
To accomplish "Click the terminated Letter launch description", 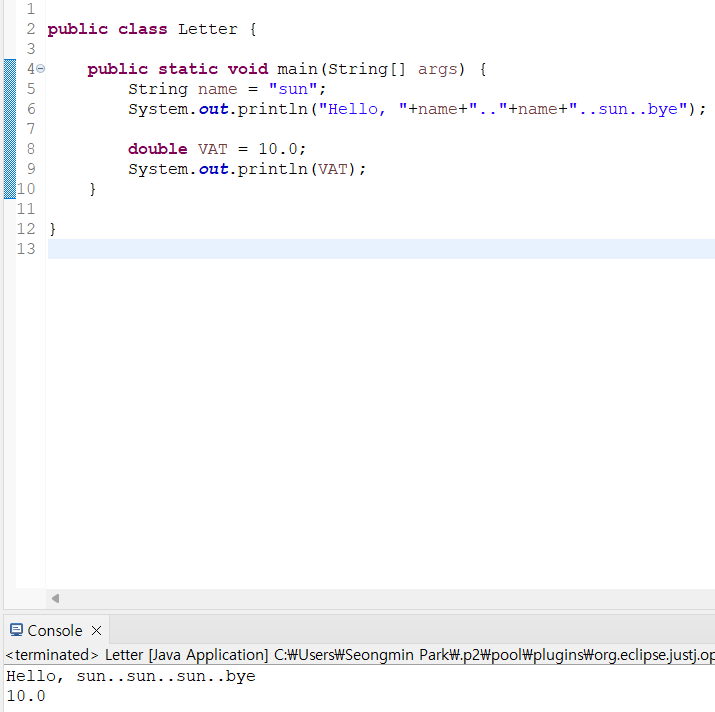I will point(359,655).
